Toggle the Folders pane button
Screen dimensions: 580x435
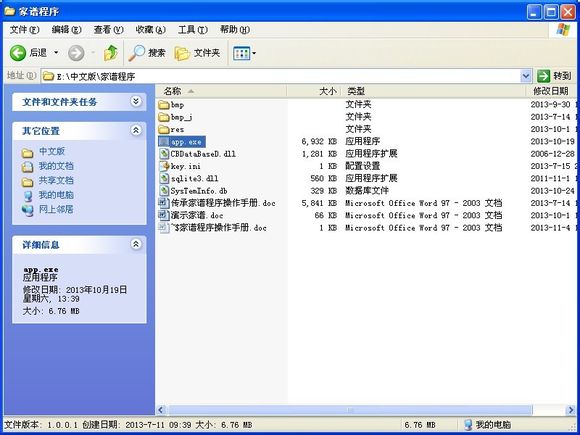197,53
